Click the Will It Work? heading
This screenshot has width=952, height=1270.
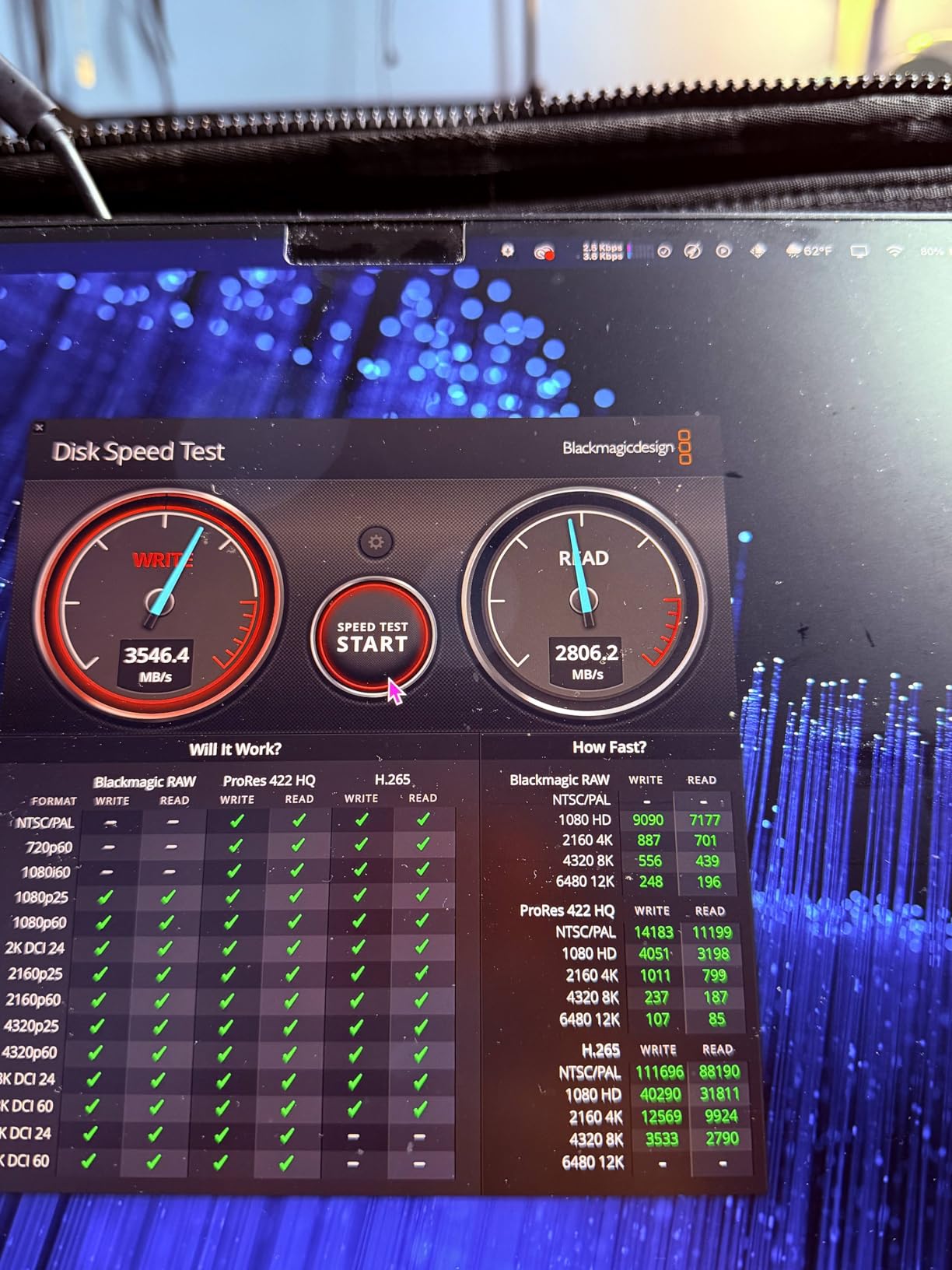click(x=235, y=749)
